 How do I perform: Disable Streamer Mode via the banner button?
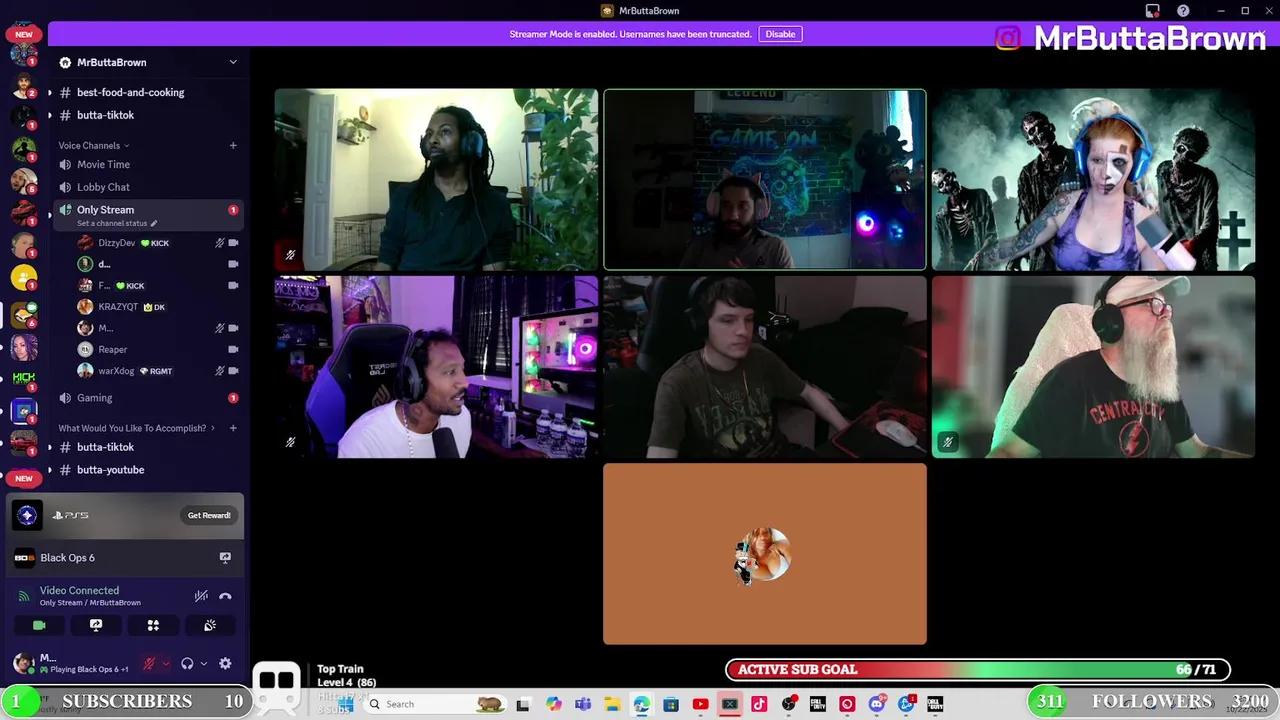pos(780,33)
